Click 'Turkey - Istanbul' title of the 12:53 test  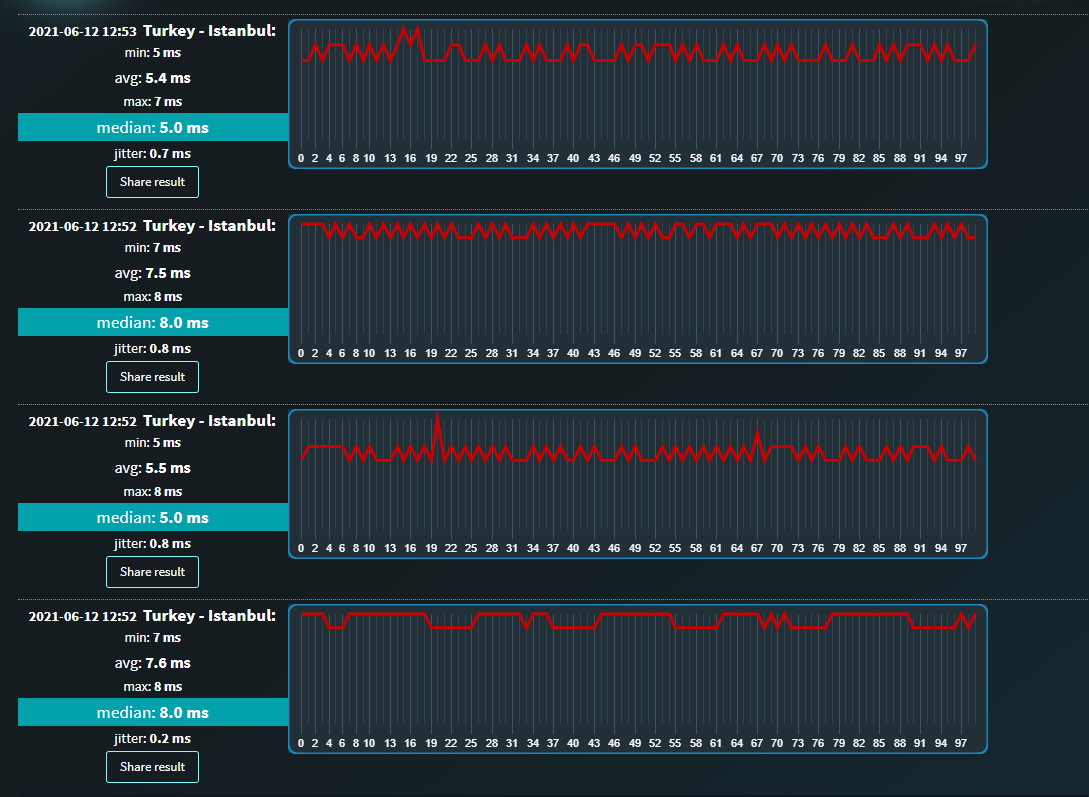(209, 31)
